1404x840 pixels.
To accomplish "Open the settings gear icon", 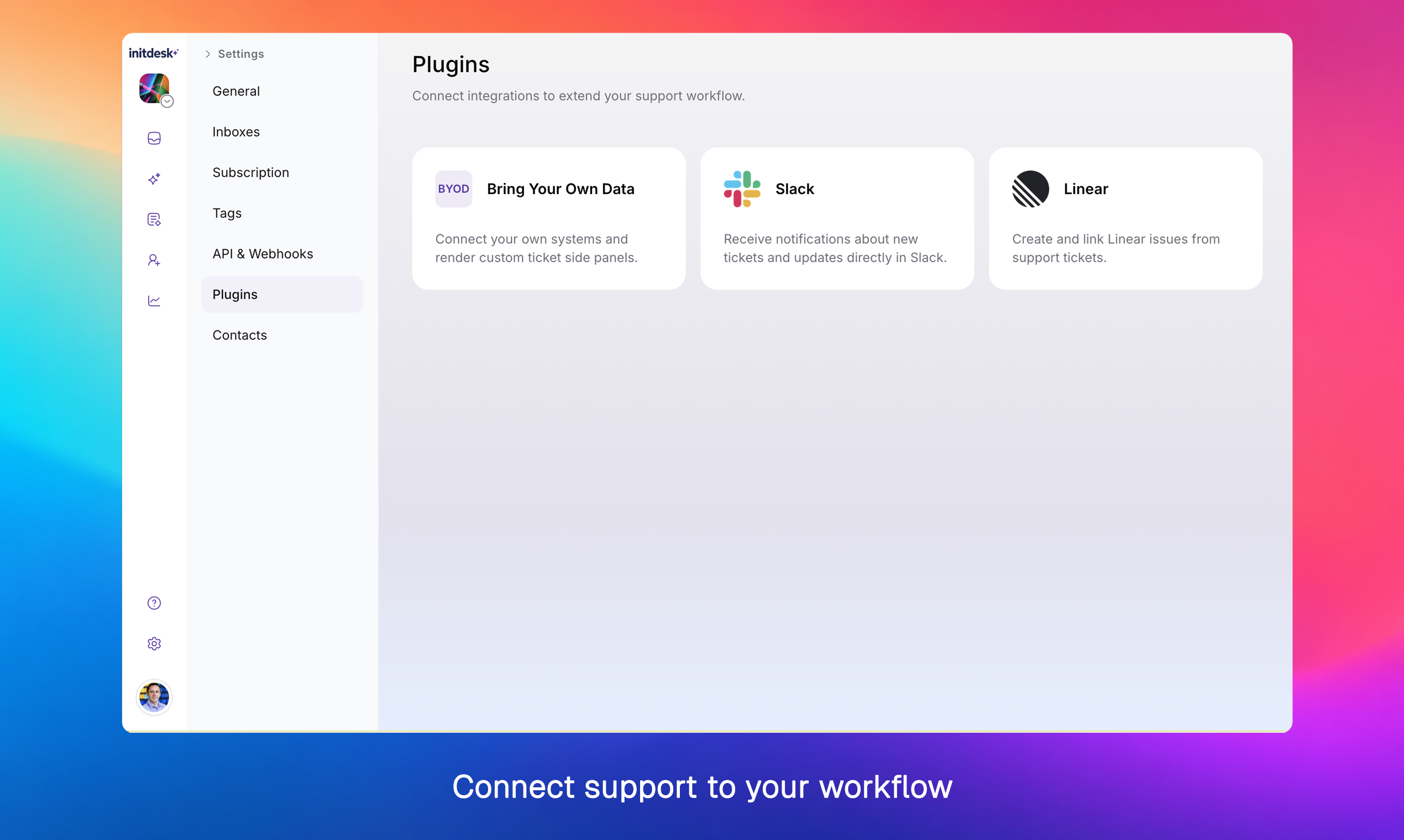I will pos(154,644).
